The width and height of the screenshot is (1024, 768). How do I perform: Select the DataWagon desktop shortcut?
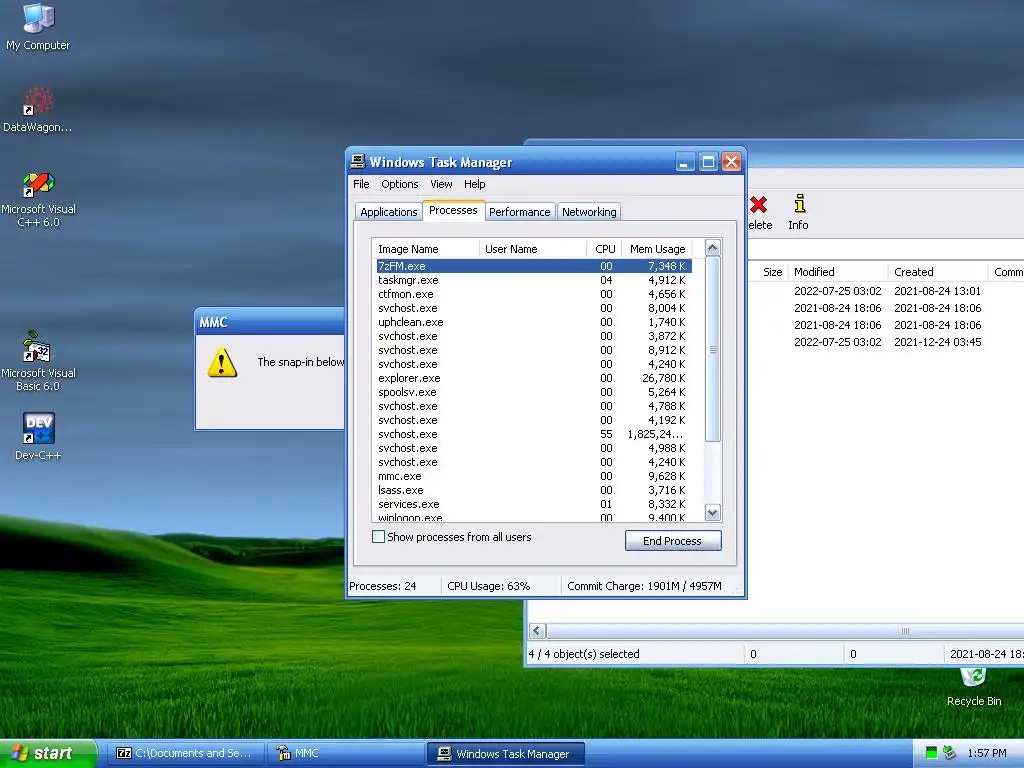pyautogui.click(x=38, y=109)
